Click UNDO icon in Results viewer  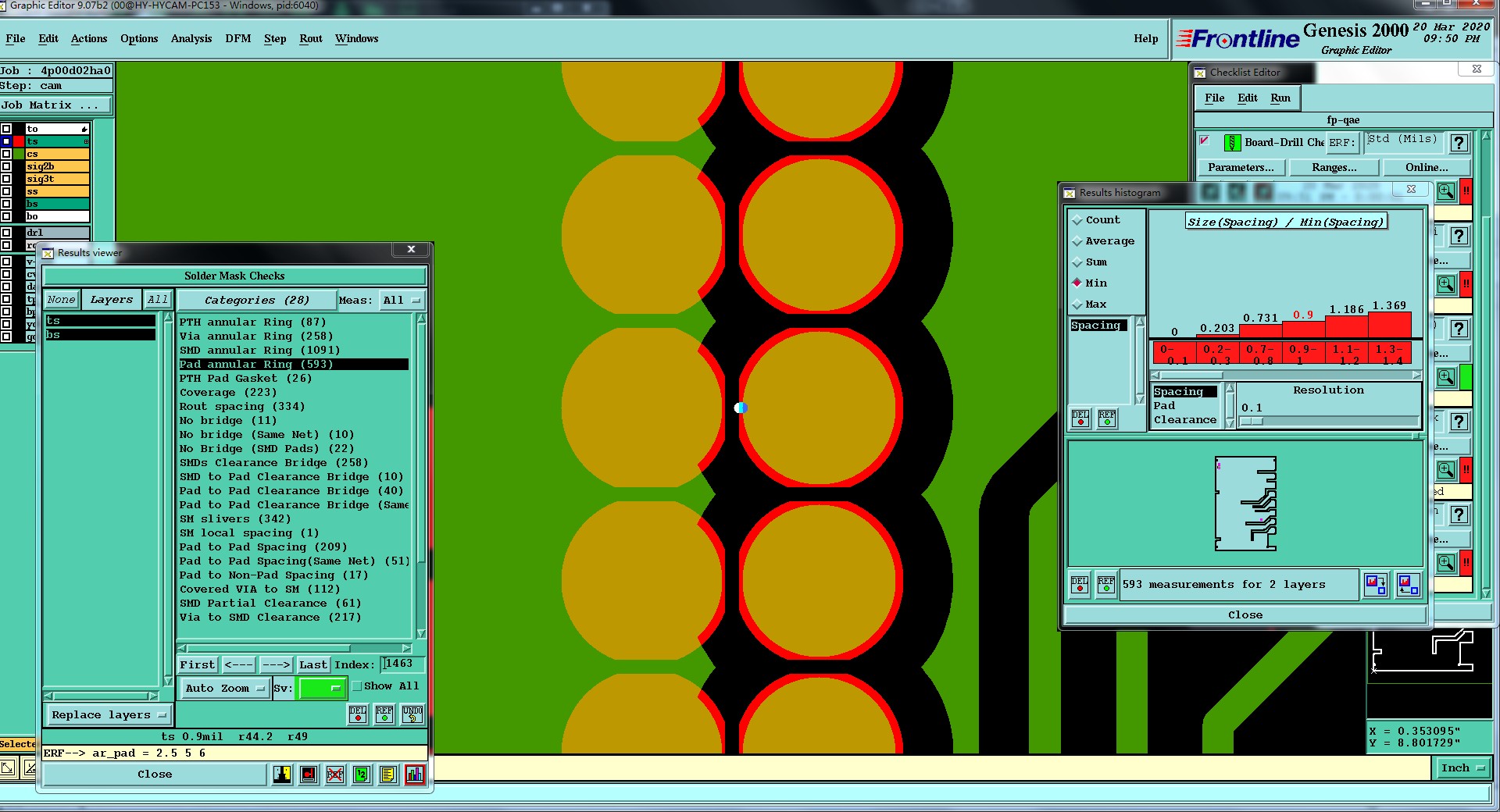[x=412, y=714]
